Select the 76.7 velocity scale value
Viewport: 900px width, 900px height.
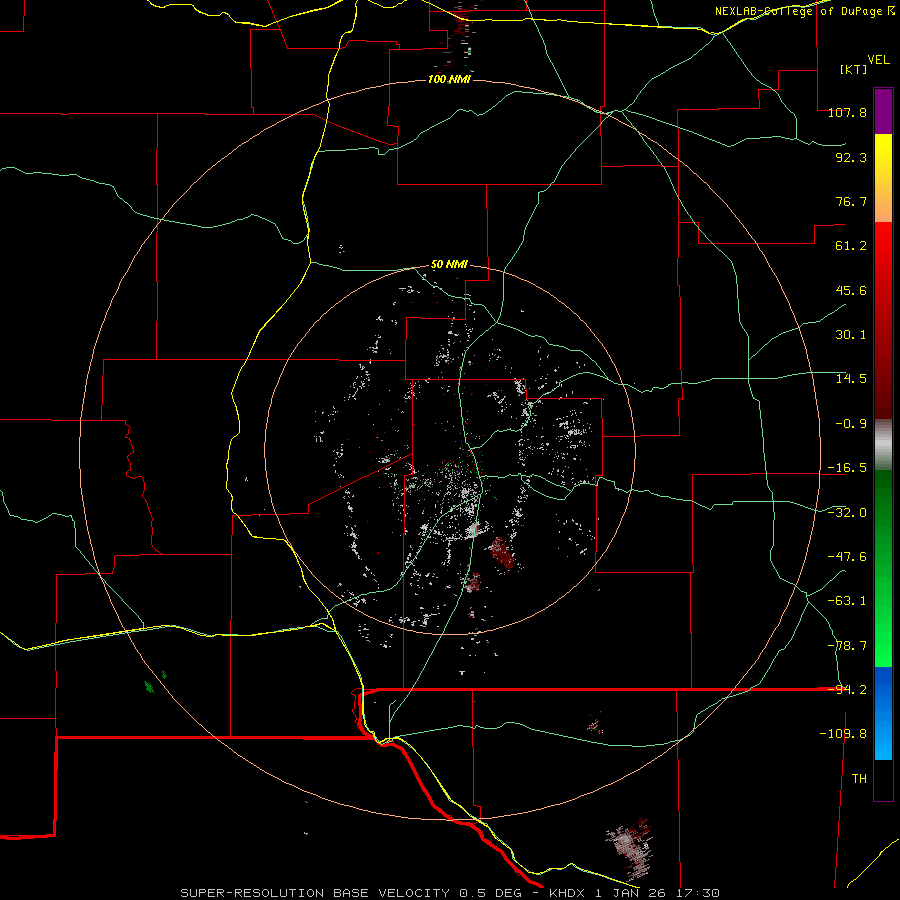pos(851,201)
